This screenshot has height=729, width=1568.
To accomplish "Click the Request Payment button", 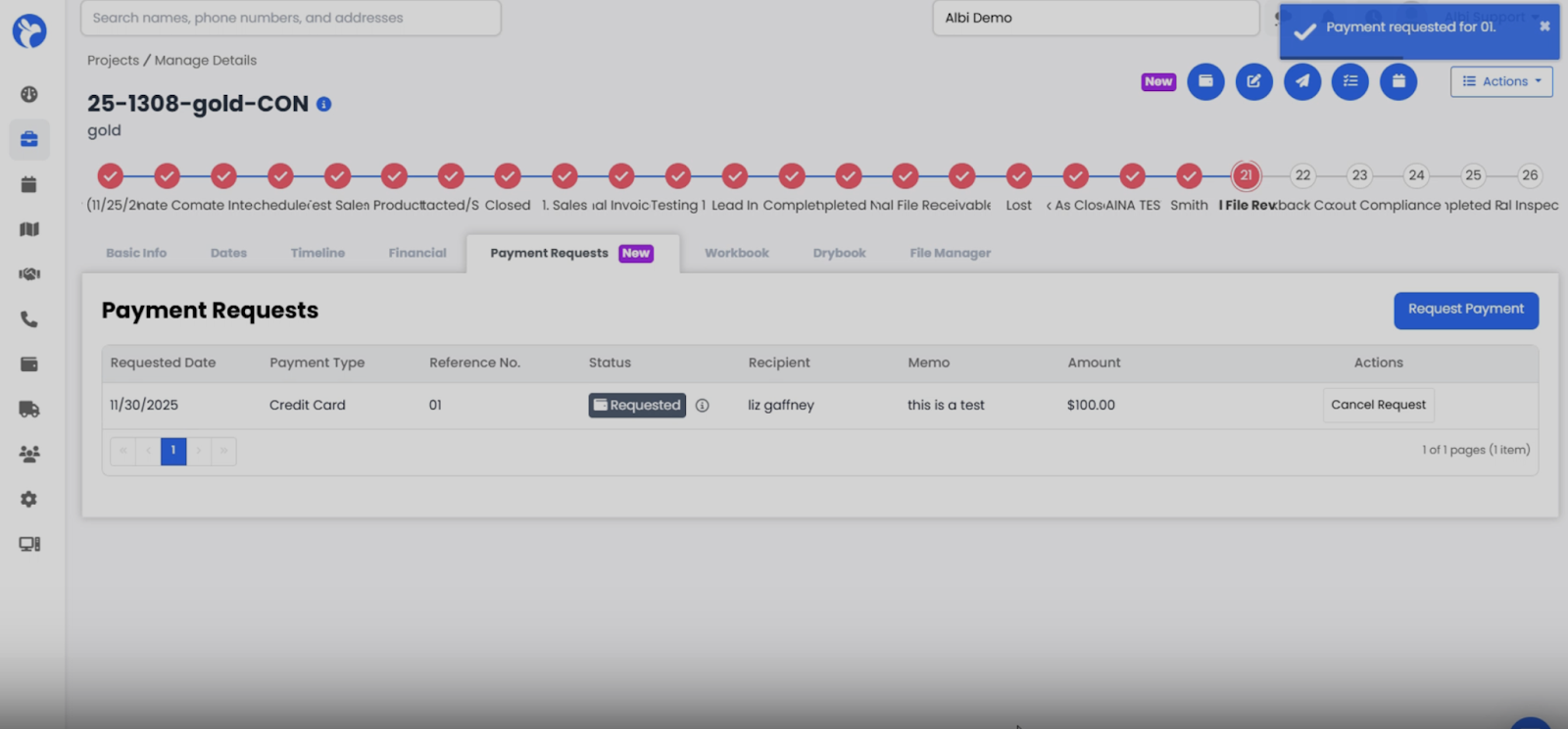I will pos(1465,310).
